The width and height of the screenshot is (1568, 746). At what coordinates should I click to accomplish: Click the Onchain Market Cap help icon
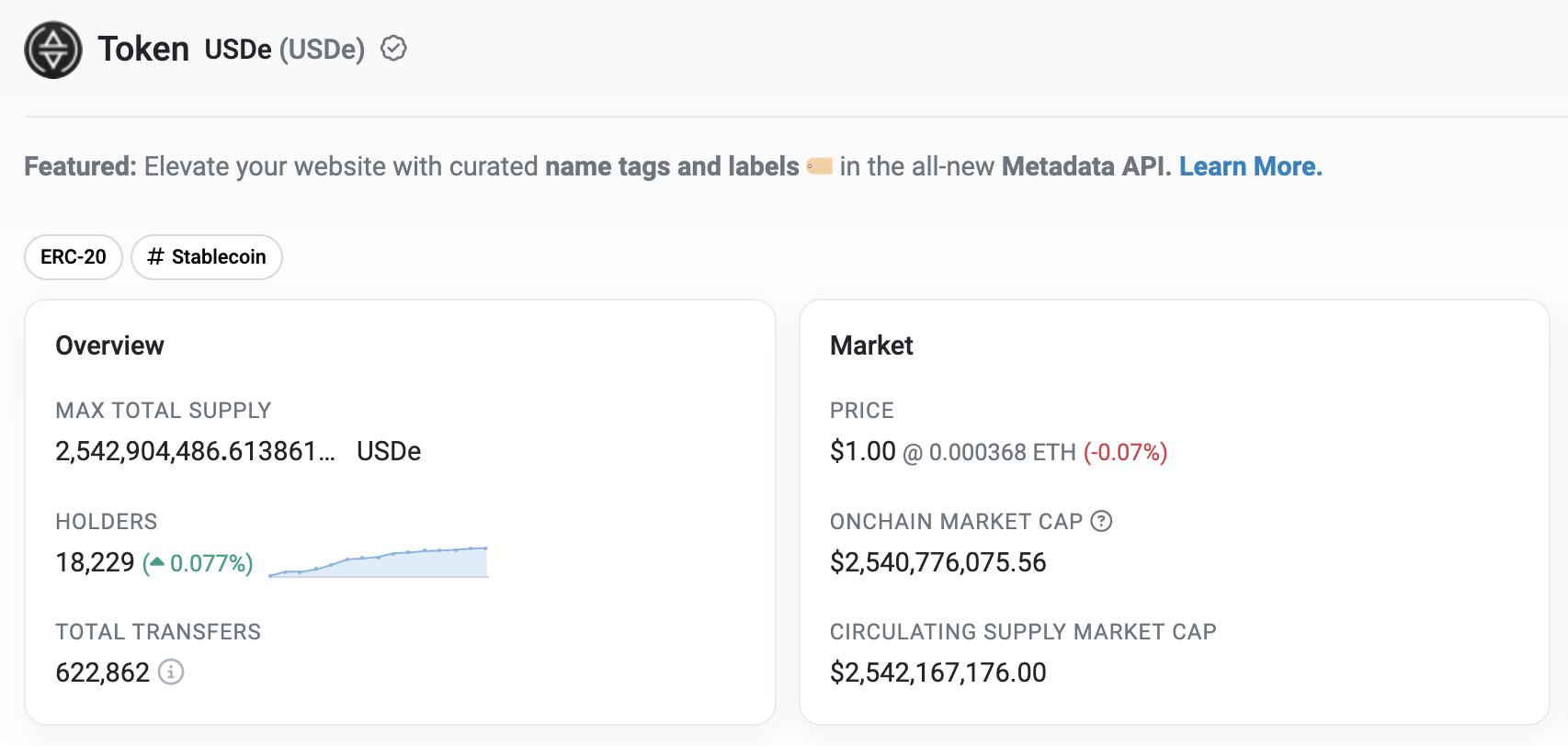tap(1101, 522)
